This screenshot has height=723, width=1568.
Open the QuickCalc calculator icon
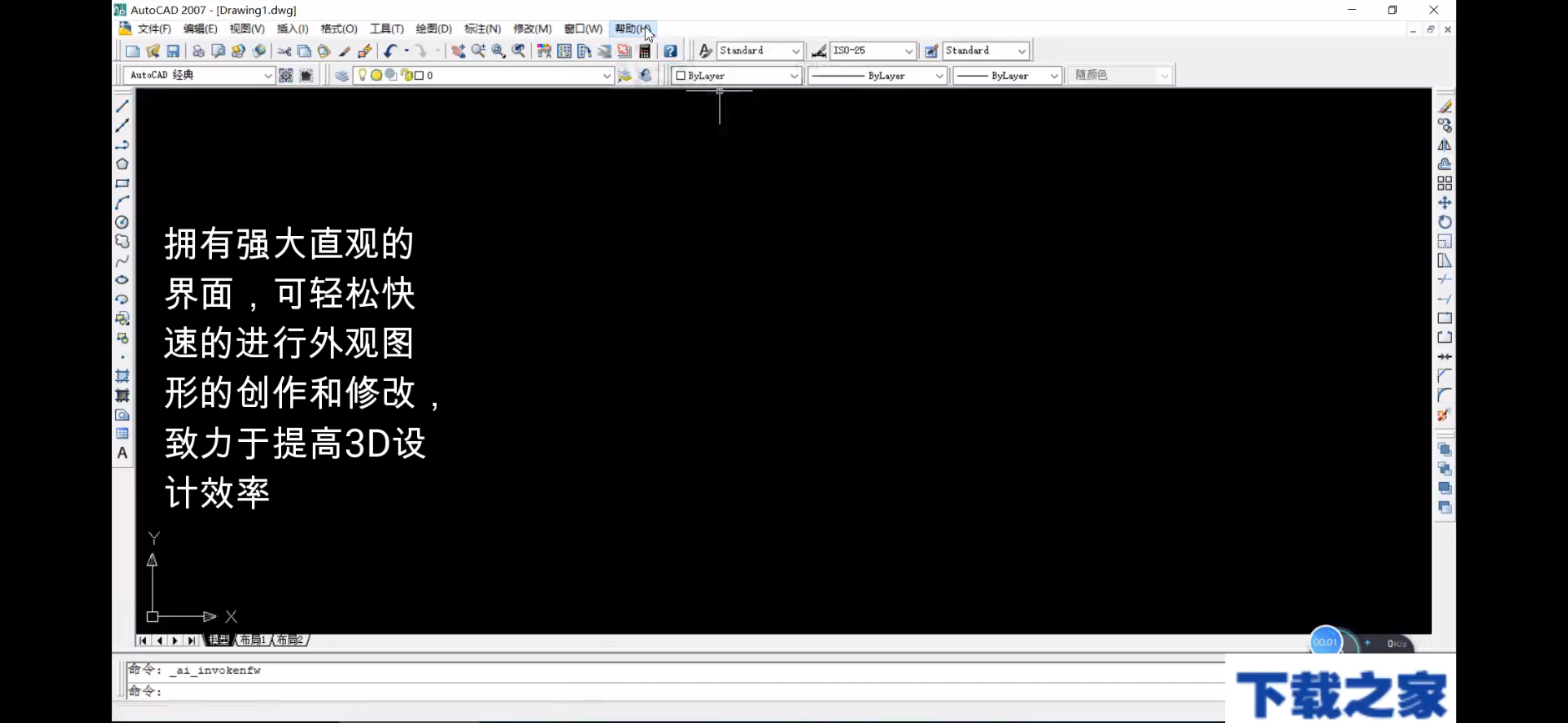click(x=645, y=51)
